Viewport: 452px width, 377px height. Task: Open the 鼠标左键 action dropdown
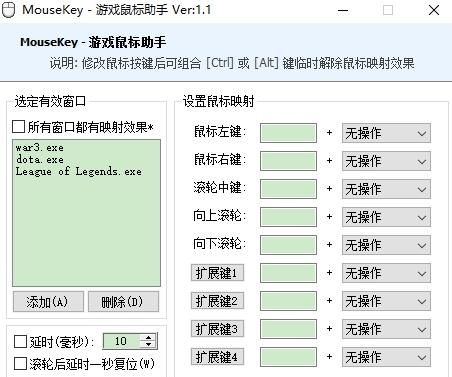tap(386, 133)
